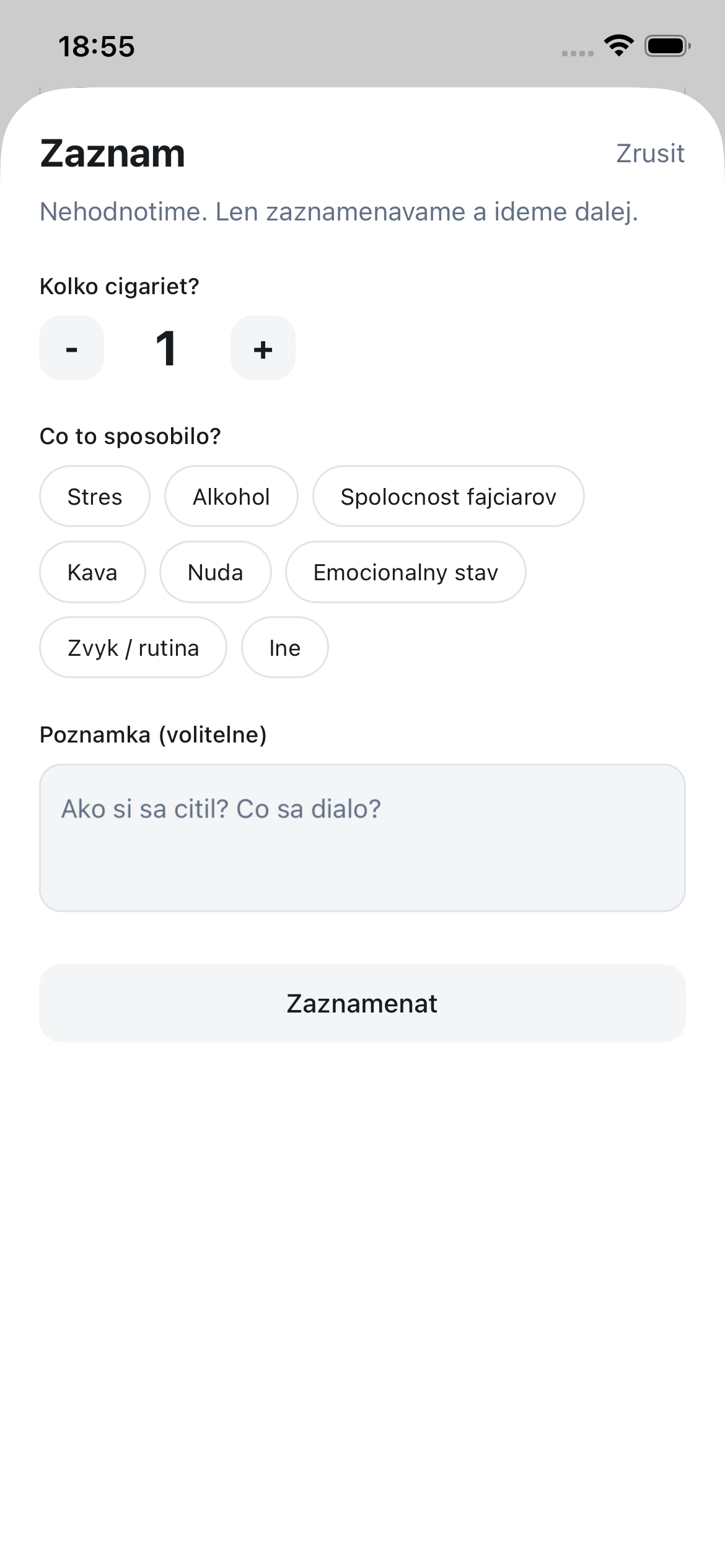Screen dimensions: 725x1568
Task: Tap the Zaznam sheet title
Action: pyautogui.click(x=113, y=154)
